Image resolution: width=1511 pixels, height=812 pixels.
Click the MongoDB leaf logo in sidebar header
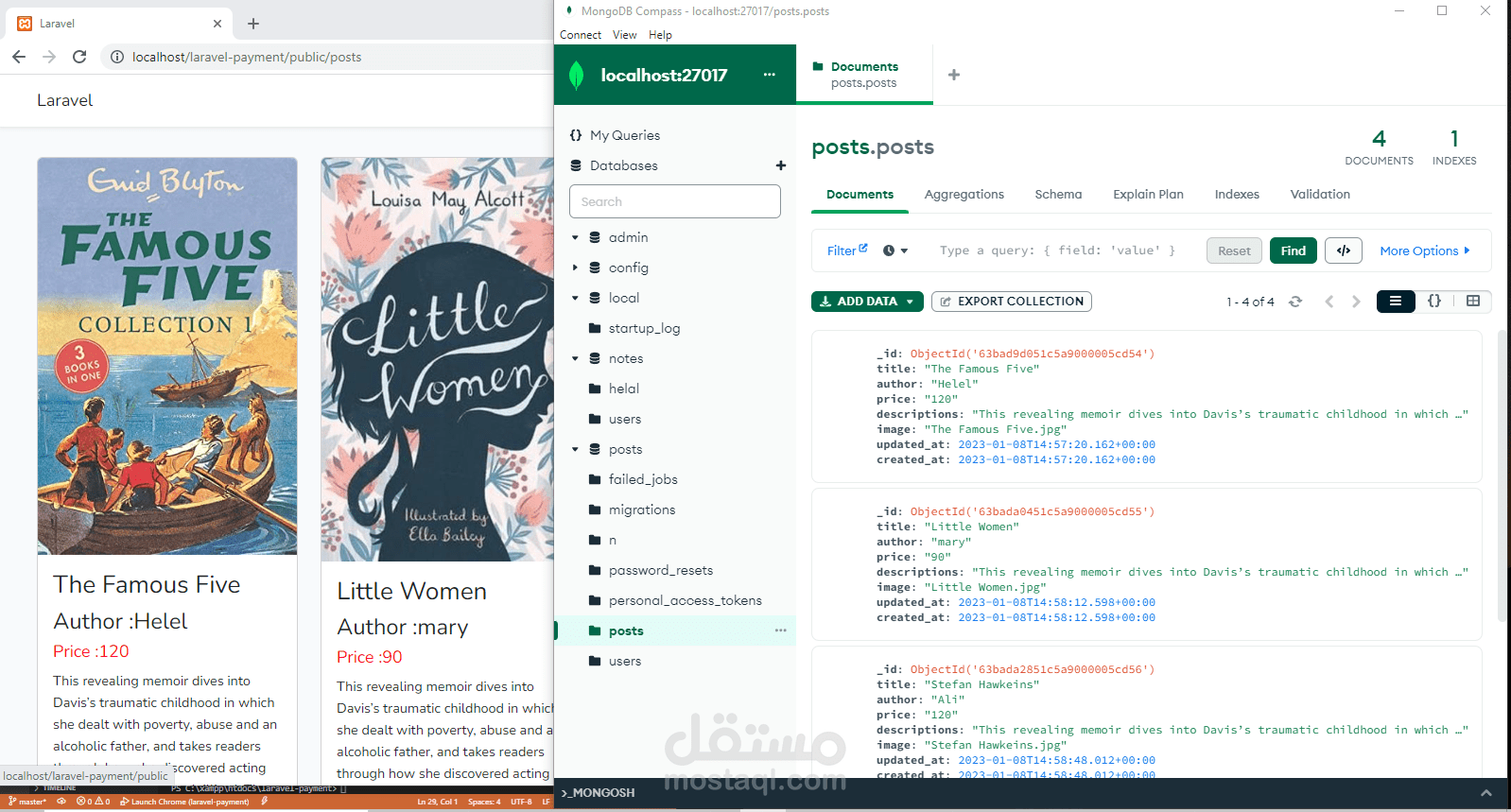(x=577, y=75)
